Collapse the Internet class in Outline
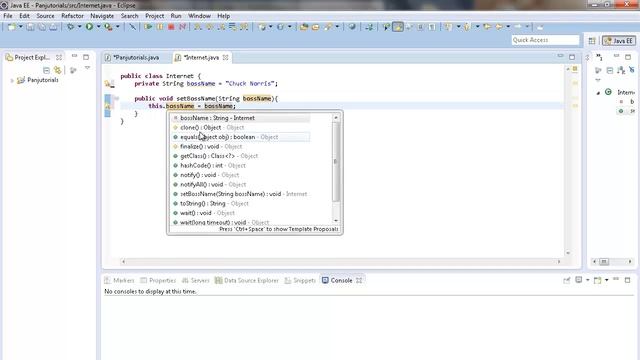Image resolution: width=640 pixels, height=360 pixels. (x=598, y=93)
